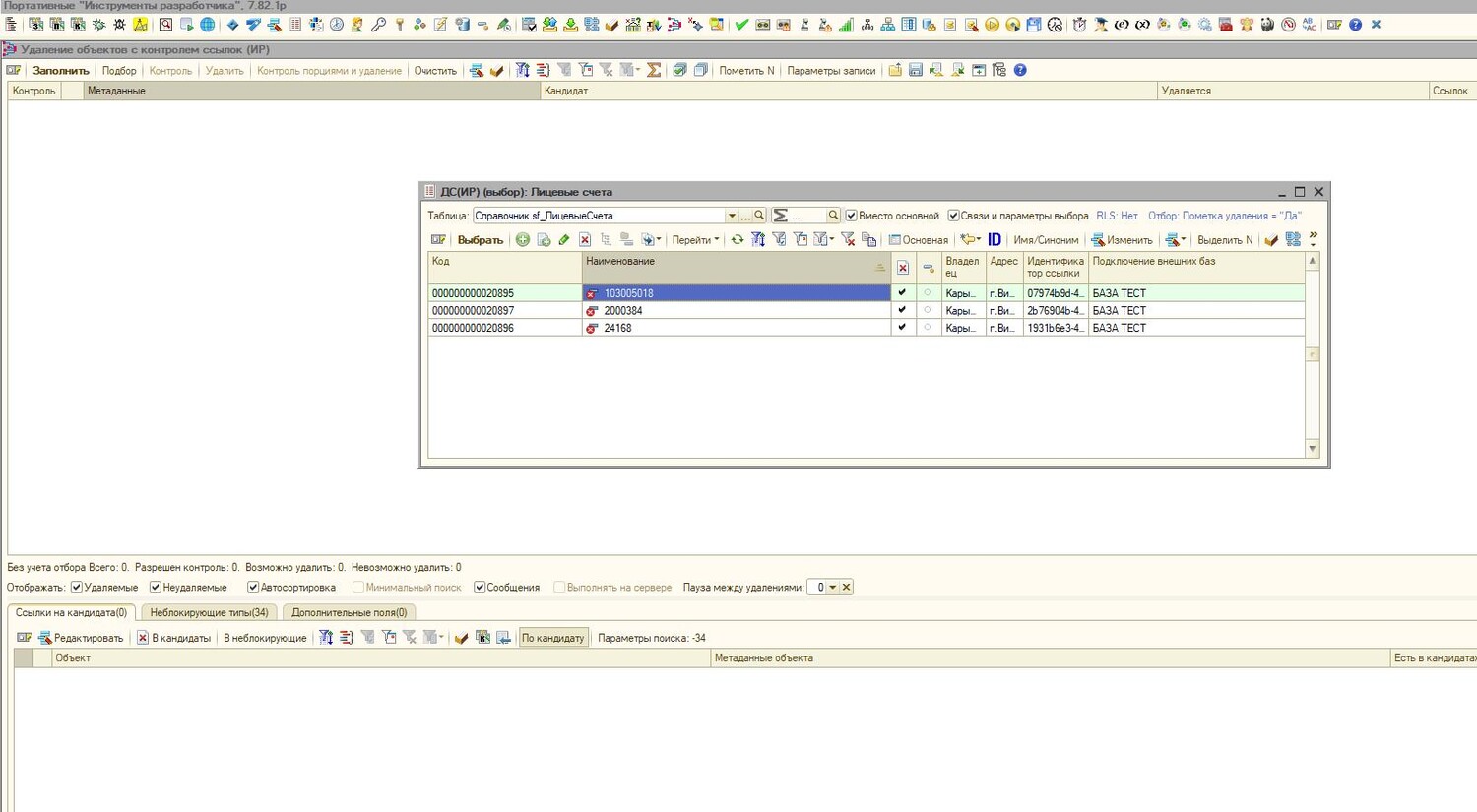Click the sigma totals icon in main form toolbar
Image resolution: width=1477 pixels, height=812 pixels.
653,70
